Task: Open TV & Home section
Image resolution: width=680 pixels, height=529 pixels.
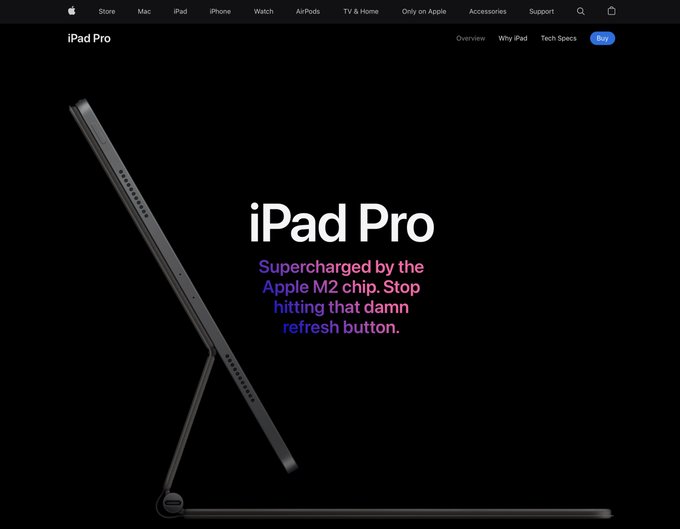Action: [x=361, y=11]
